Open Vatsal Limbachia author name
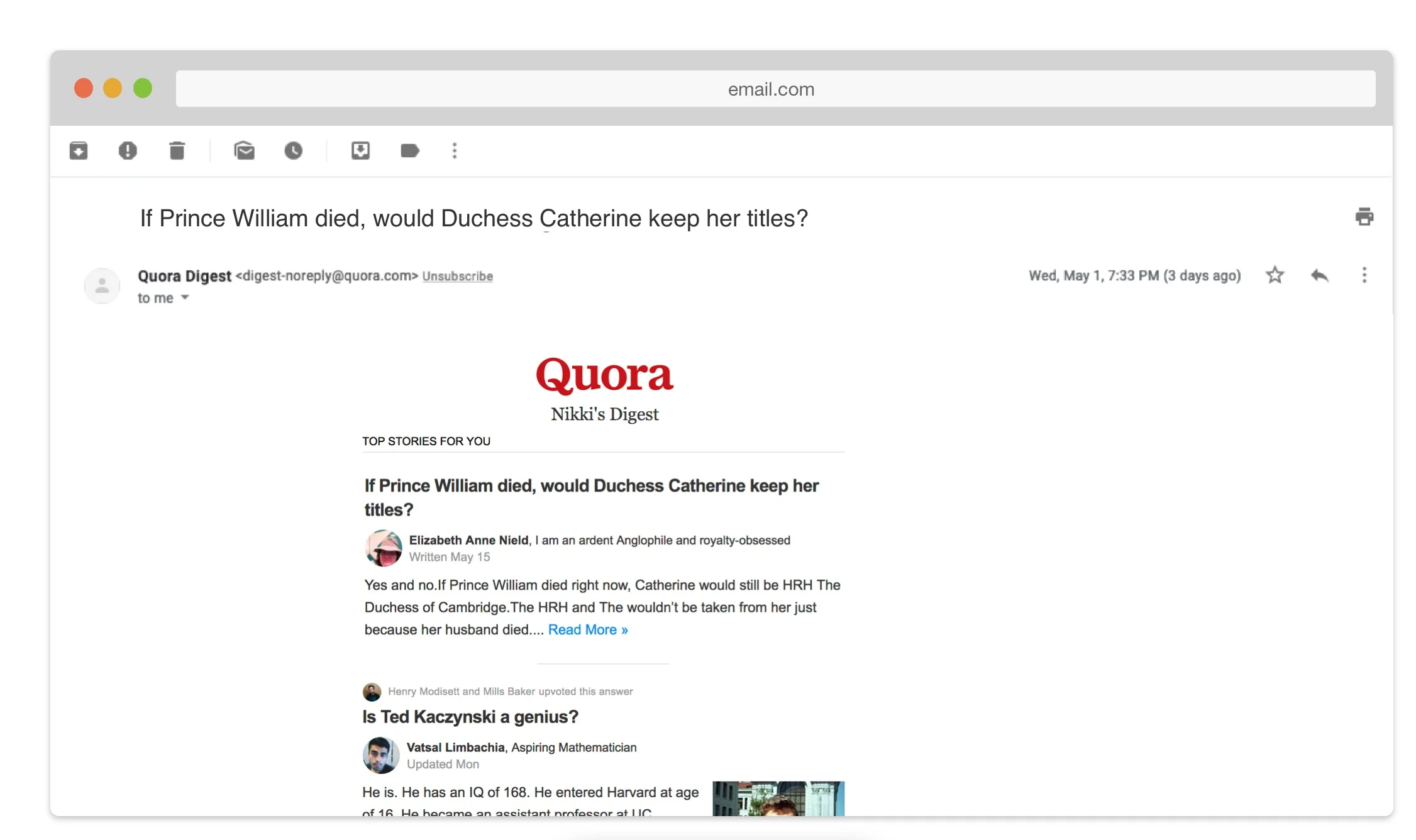This screenshot has height=840, width=1416. [456, 747]
